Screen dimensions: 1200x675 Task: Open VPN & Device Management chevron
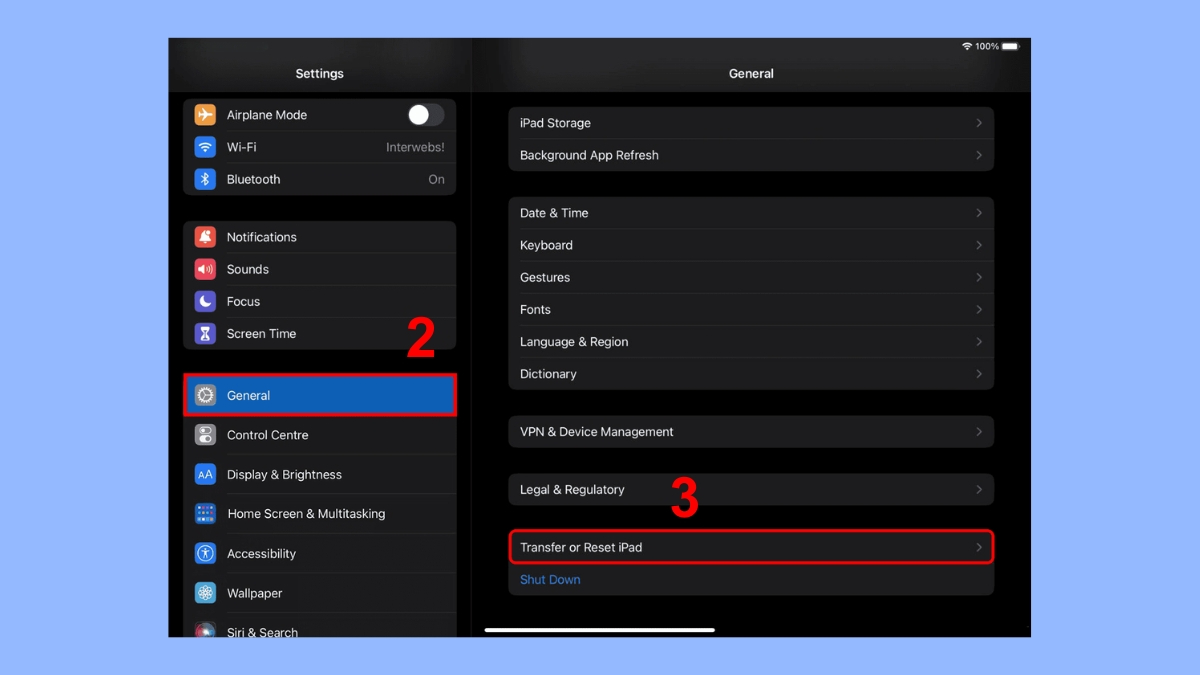pyautogui.click(x=979, y=432)
